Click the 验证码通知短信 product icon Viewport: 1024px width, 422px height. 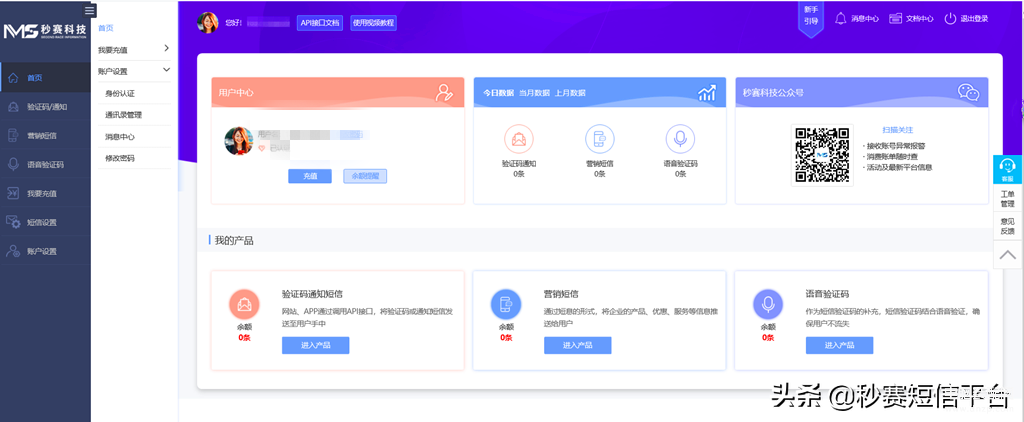(x=244, y=304)
